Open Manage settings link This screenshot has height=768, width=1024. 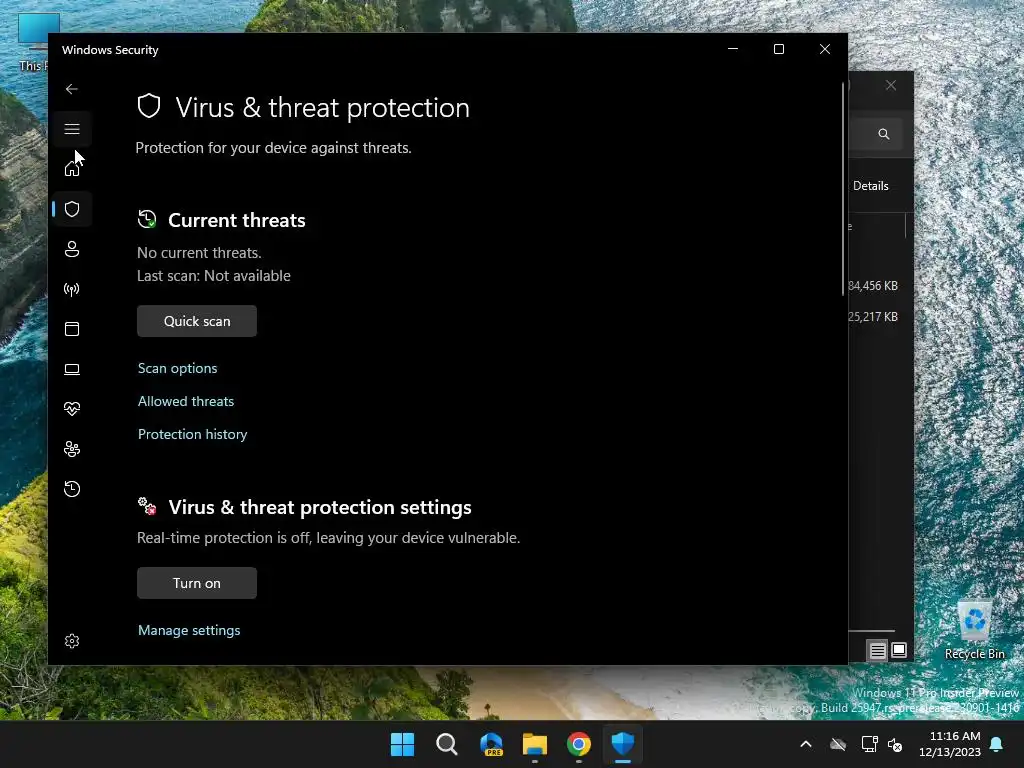point(189,630)
